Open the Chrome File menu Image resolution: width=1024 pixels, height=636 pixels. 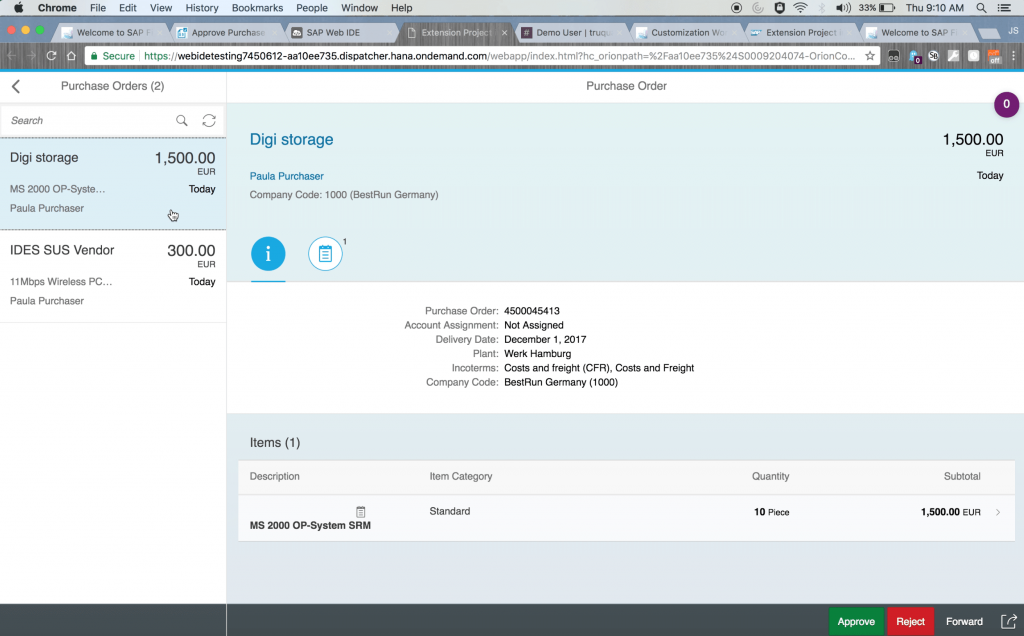(98, 8)
